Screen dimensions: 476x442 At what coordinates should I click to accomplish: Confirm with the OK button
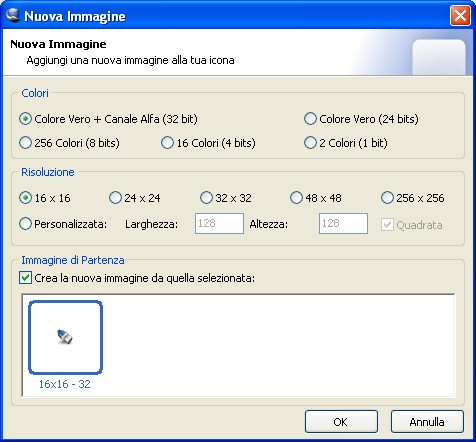pyautogui.click(x=341, y=422)
